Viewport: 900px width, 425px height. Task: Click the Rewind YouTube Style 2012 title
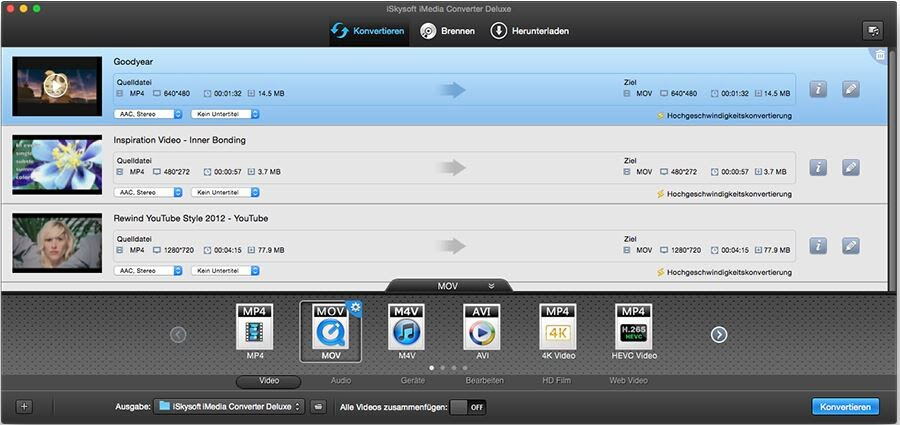[191, 218]
